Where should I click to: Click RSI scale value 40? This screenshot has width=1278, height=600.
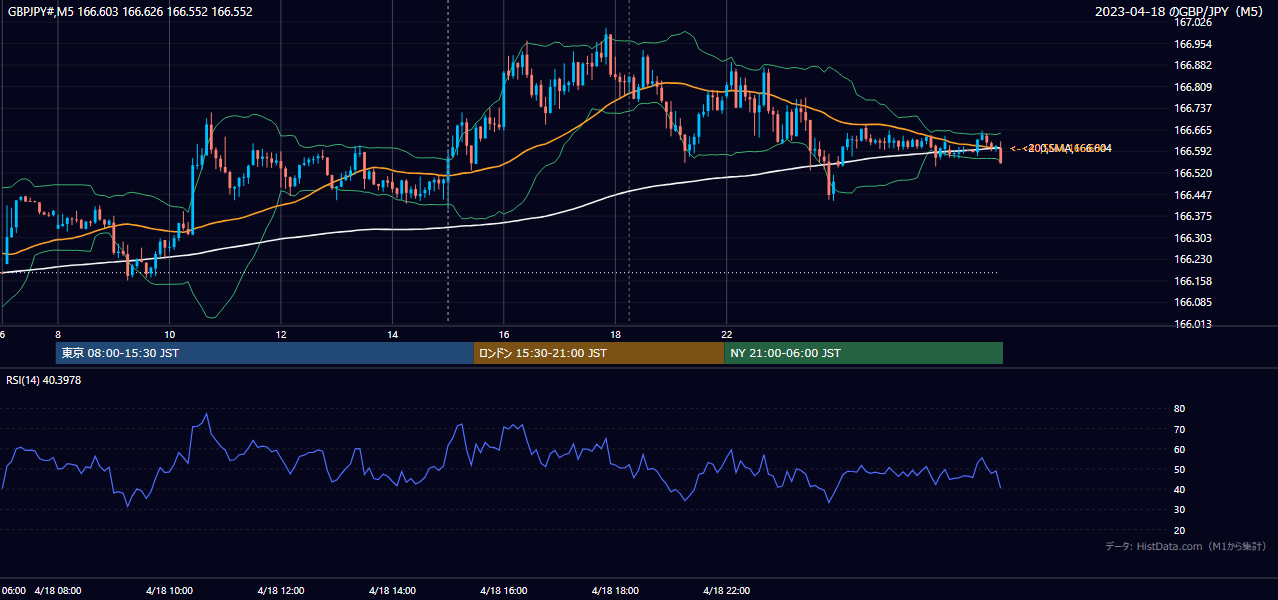click(1179, 489)
